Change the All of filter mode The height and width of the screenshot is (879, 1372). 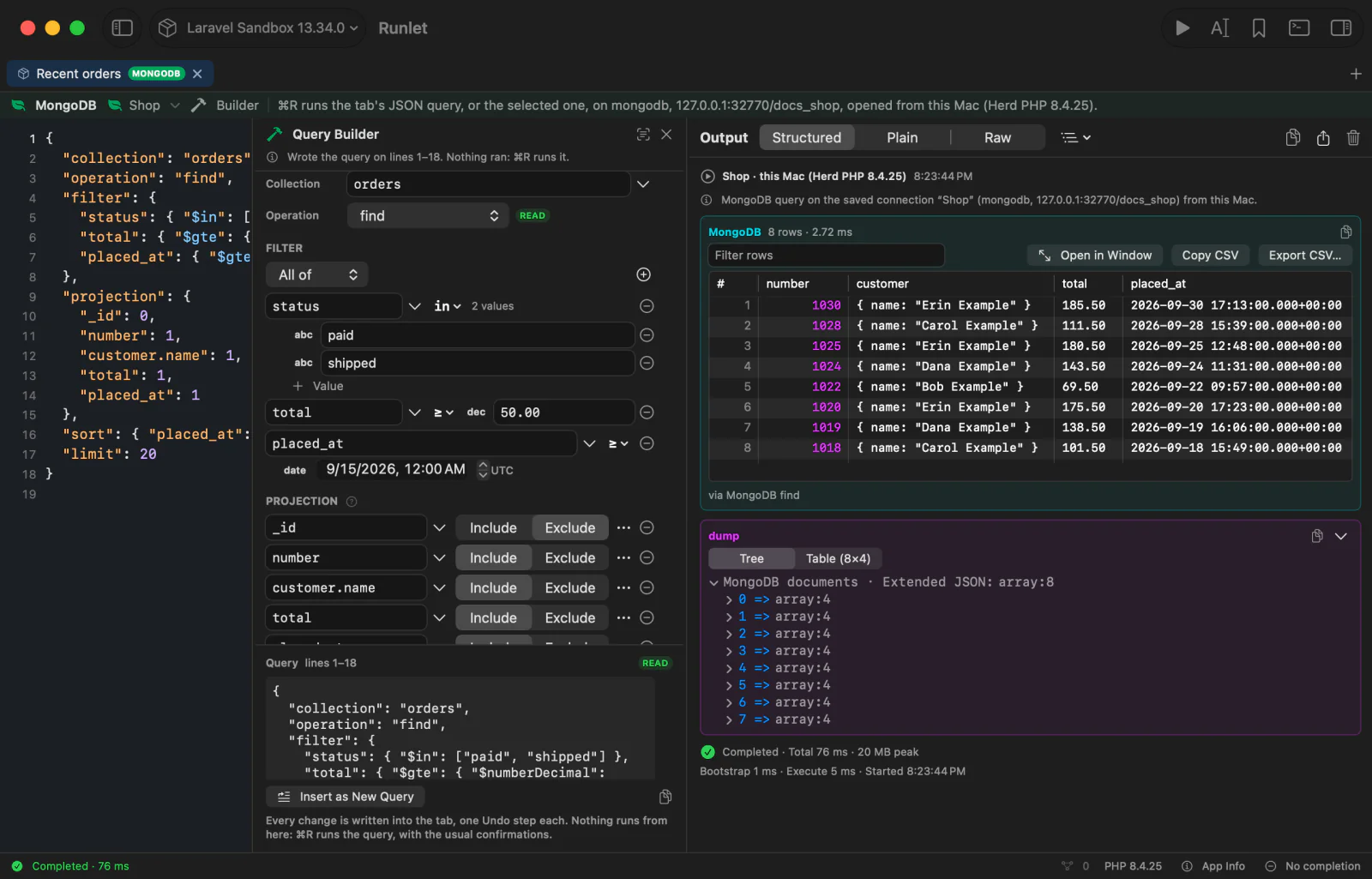317,274
